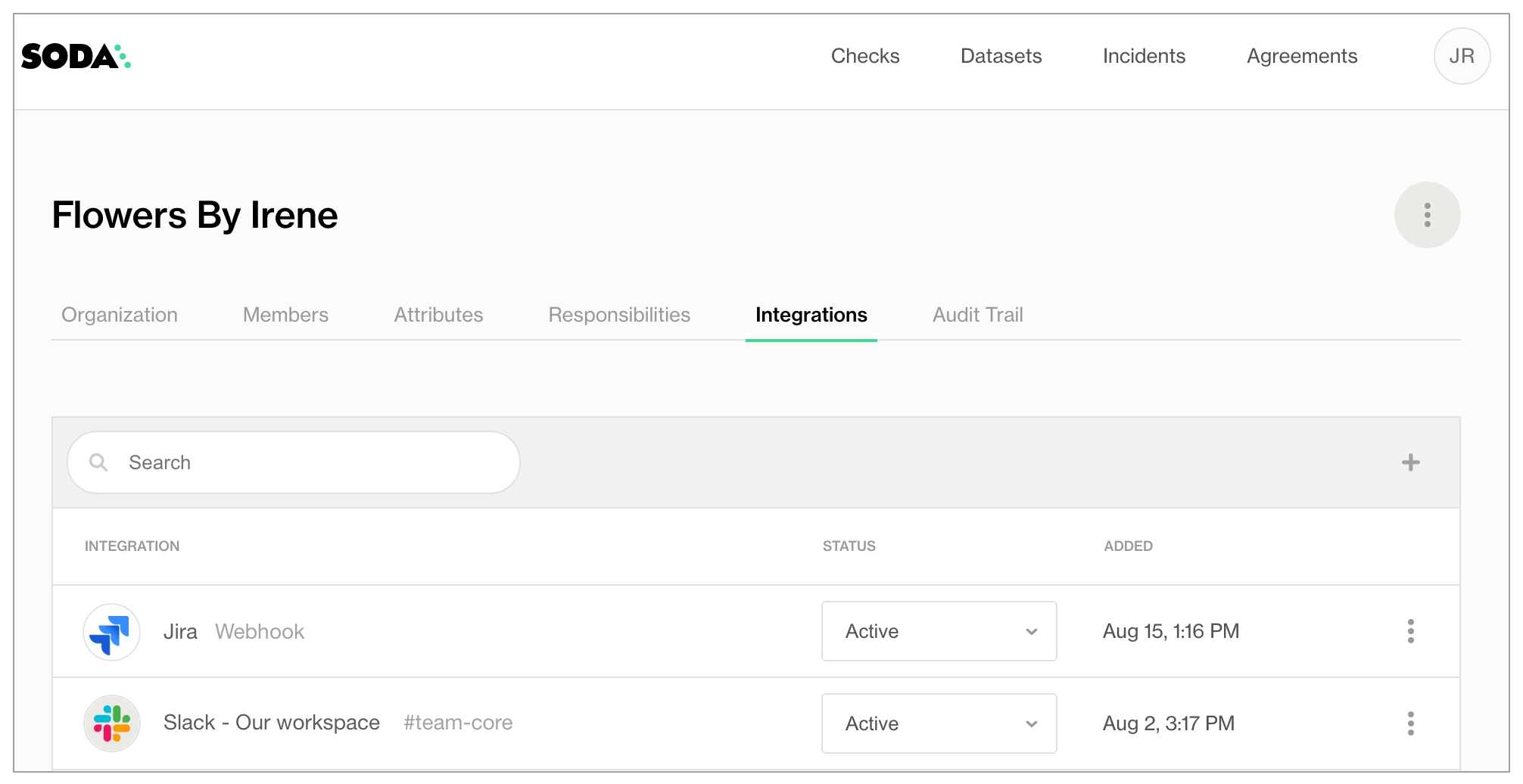1523x784 pixels.
Task: Open the Slack row kebab menu
Action: coord(1410,723)
